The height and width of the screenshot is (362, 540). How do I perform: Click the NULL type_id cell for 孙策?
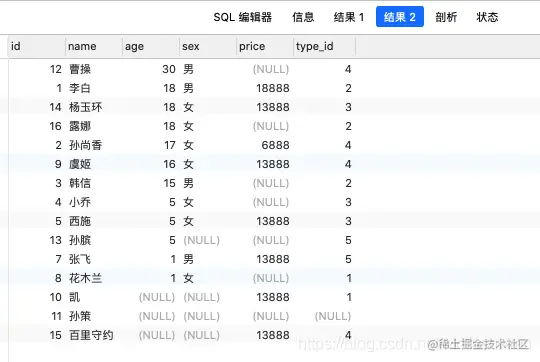[x=333, y=316]
